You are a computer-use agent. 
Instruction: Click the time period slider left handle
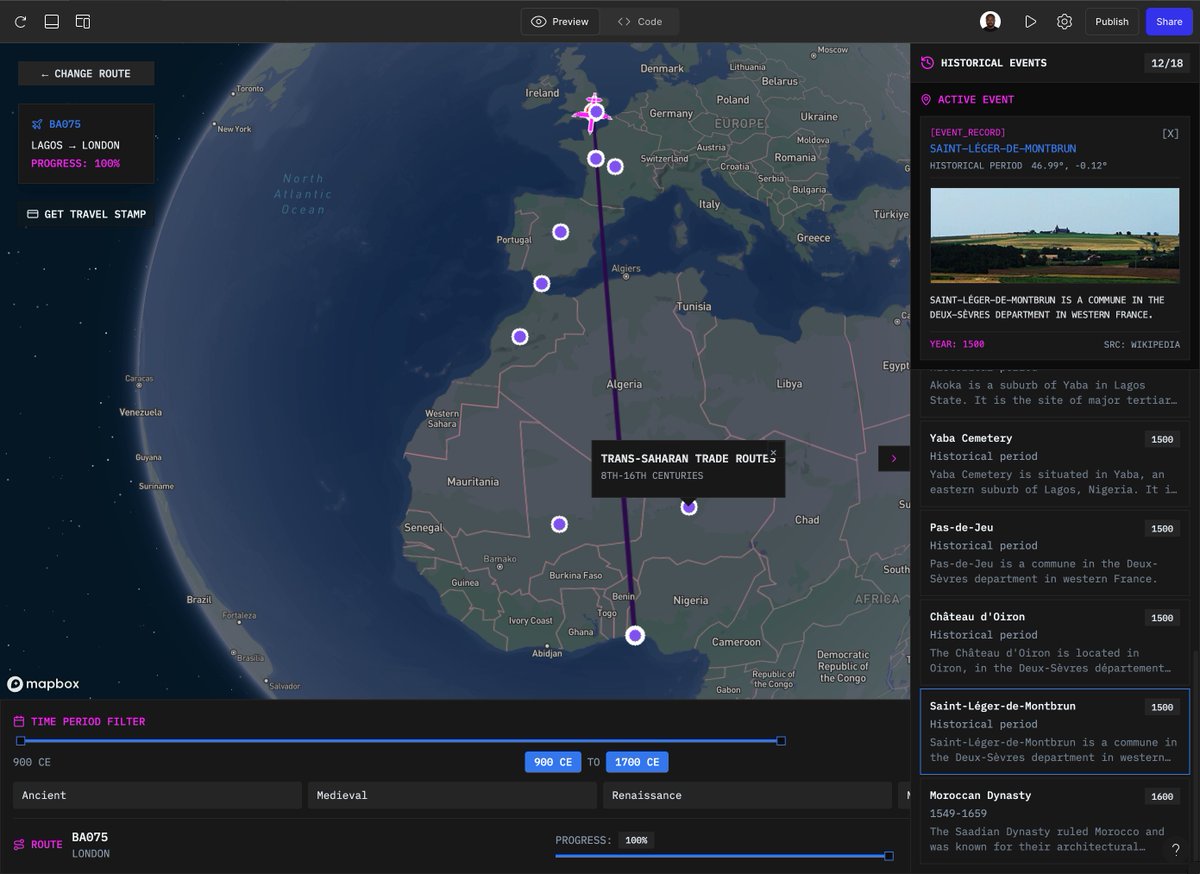point(20,741)
